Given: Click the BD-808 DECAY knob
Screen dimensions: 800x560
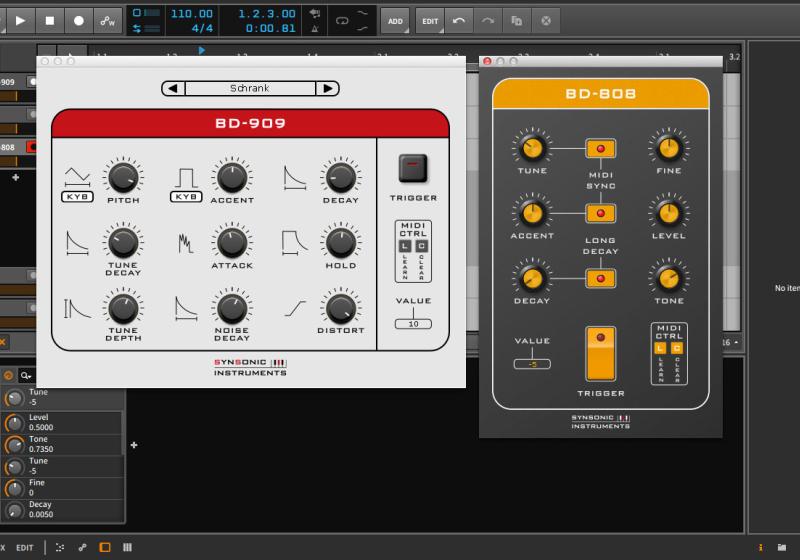Looking at the screenshot, I should tap(532, 278).
